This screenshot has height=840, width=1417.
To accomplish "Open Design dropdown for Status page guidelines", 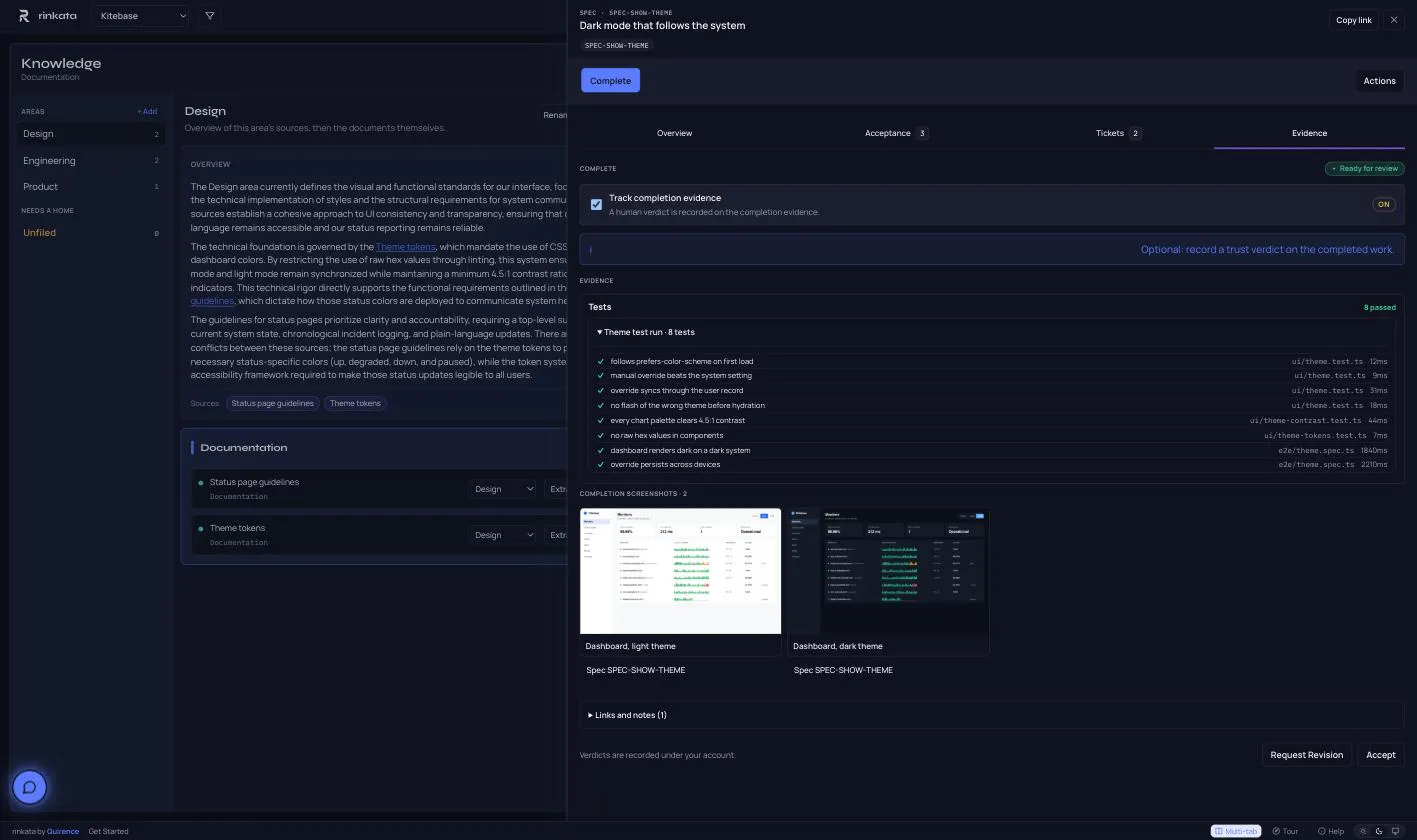I will pos(503,489).
